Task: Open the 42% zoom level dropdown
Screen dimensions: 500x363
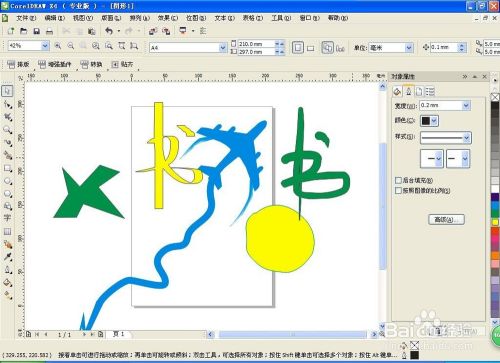Action: click(x=45, y=46)
